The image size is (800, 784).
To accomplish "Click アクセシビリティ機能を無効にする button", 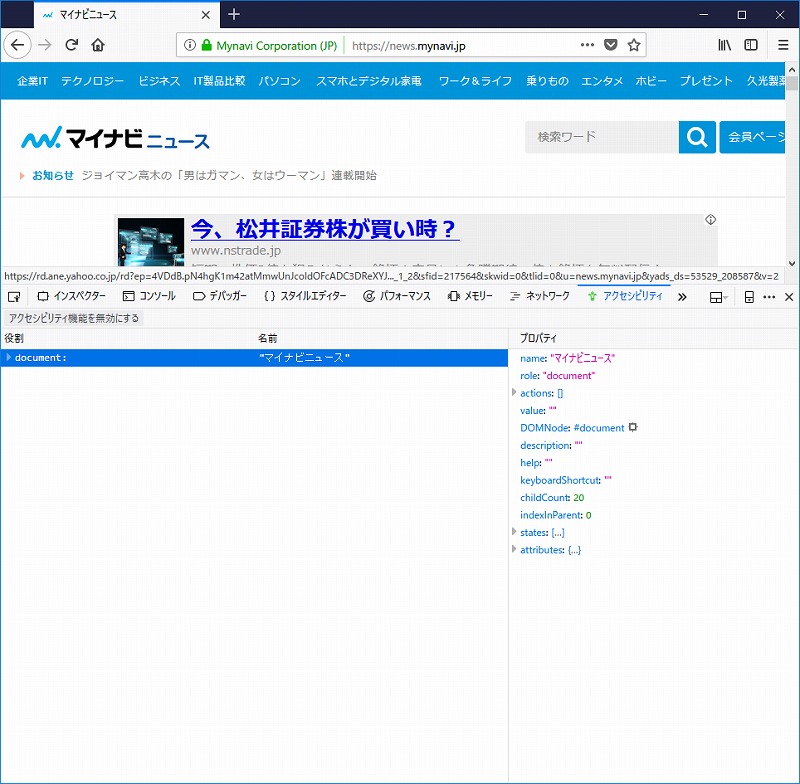I will pos(74,318).
